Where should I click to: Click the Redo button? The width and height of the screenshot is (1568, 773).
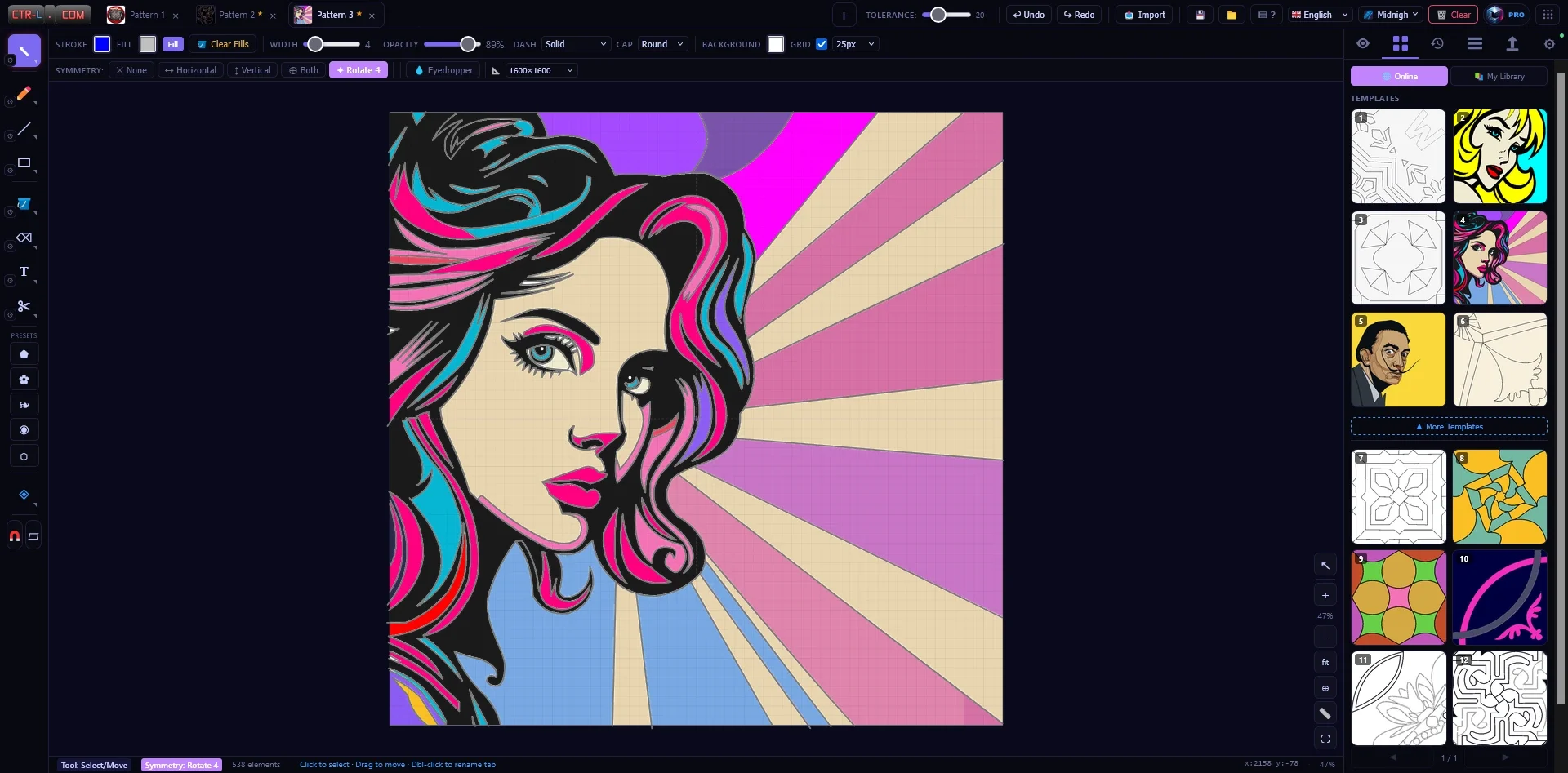[x=1079, y=15]
